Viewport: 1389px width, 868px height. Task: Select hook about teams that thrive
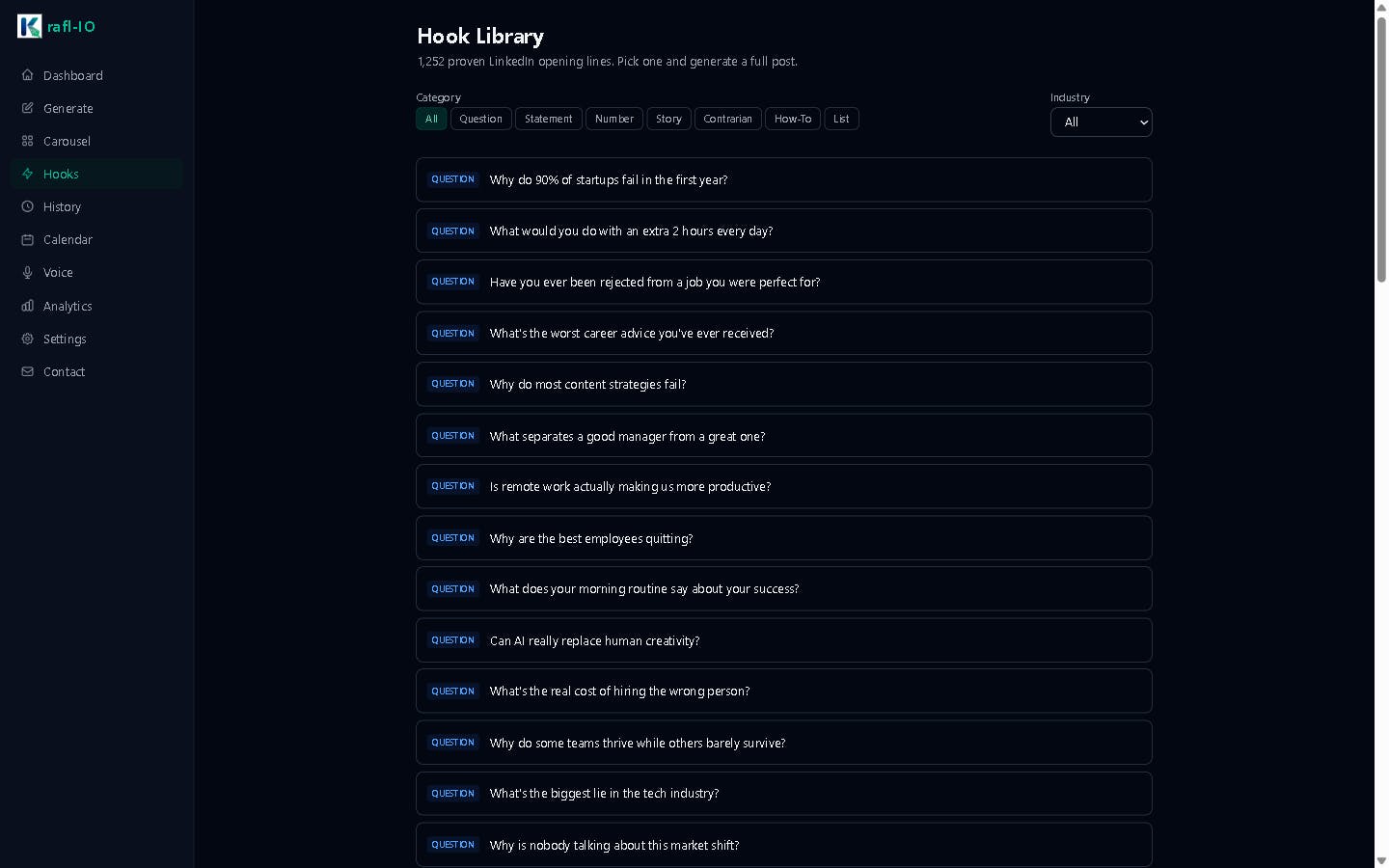coord(783,743)
